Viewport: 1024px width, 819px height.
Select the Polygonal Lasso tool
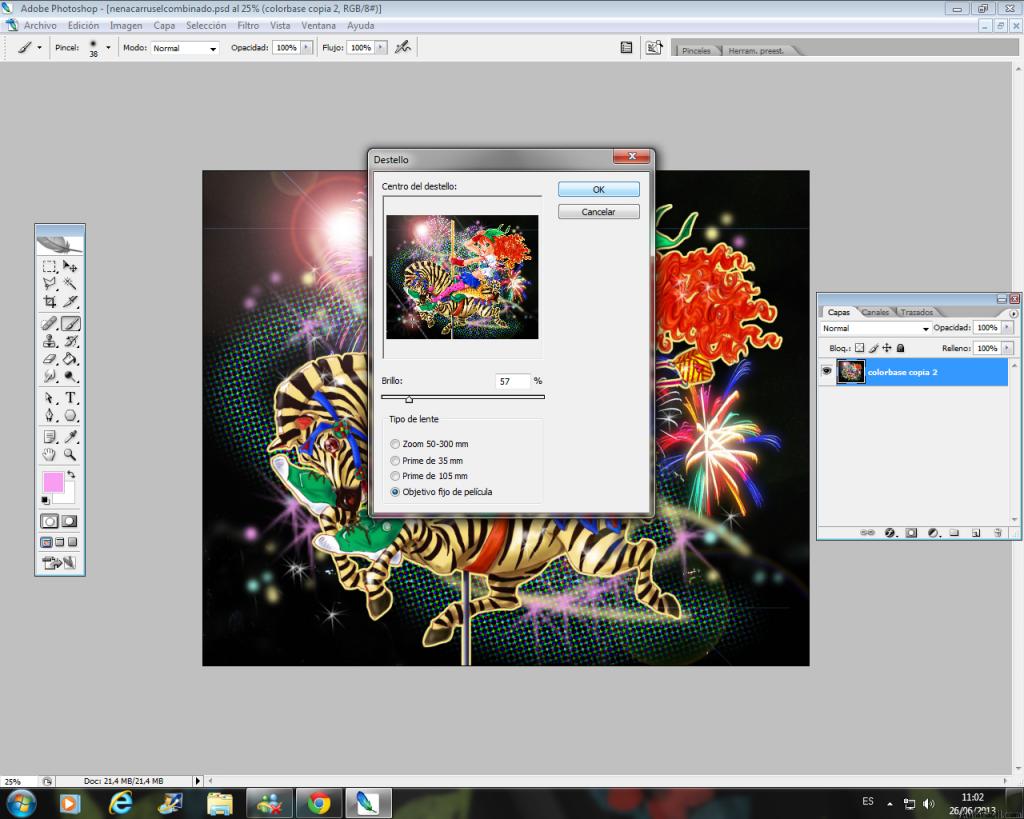click(x=50, y=283)
